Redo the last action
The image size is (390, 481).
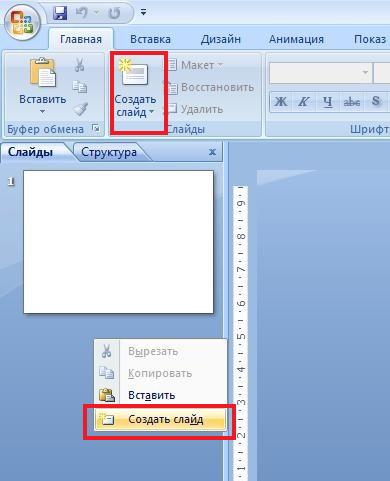tap(114, 13)
